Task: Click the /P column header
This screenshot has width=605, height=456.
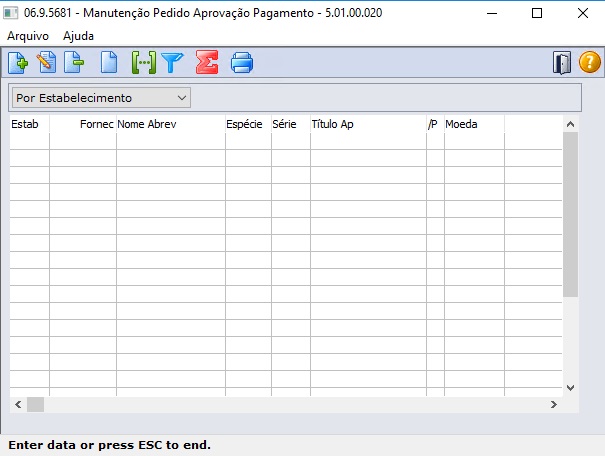Action: click(435, 124)
